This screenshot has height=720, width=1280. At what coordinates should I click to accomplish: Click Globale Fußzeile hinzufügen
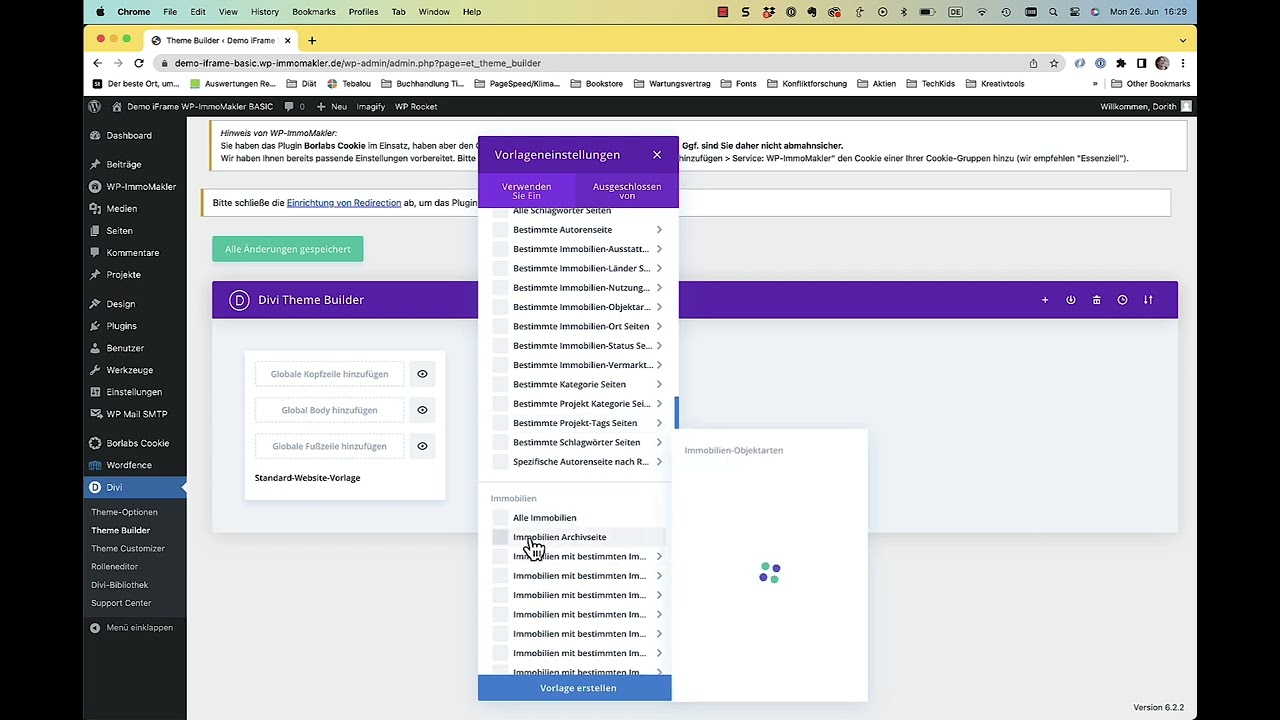pos(329,446)
